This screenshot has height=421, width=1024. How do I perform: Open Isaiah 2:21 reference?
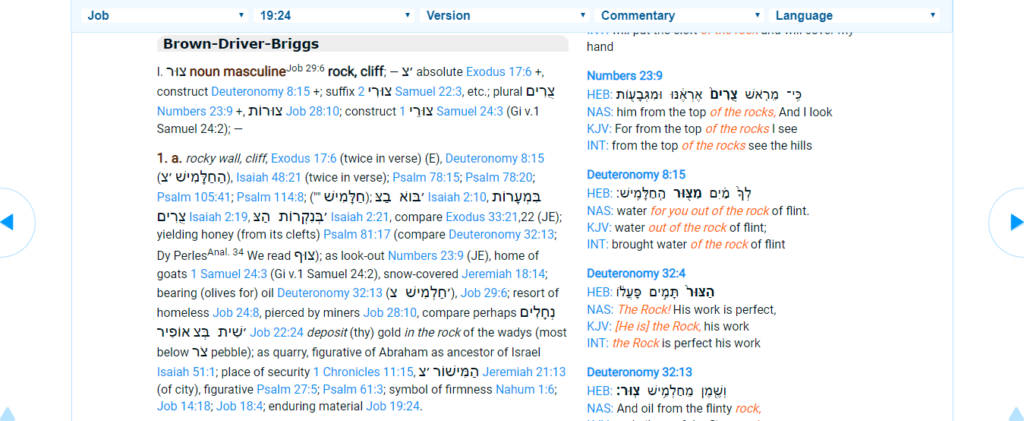coord(360,217)
